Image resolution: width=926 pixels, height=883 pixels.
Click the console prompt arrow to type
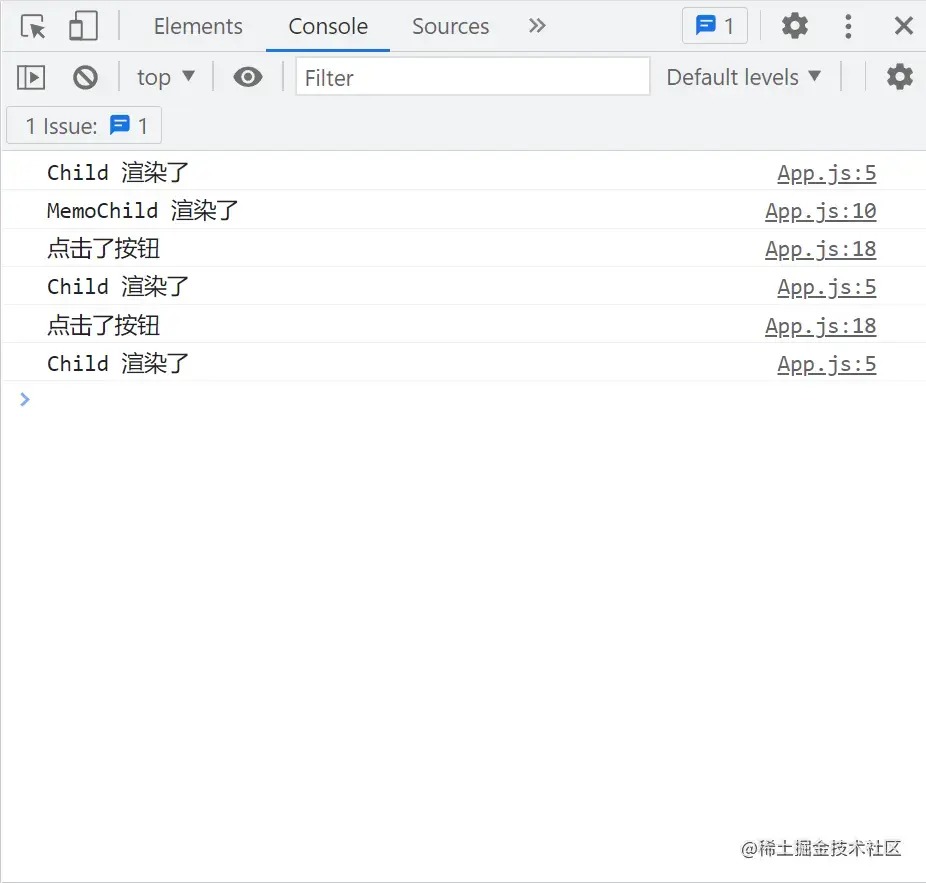[x=24, y=400]
